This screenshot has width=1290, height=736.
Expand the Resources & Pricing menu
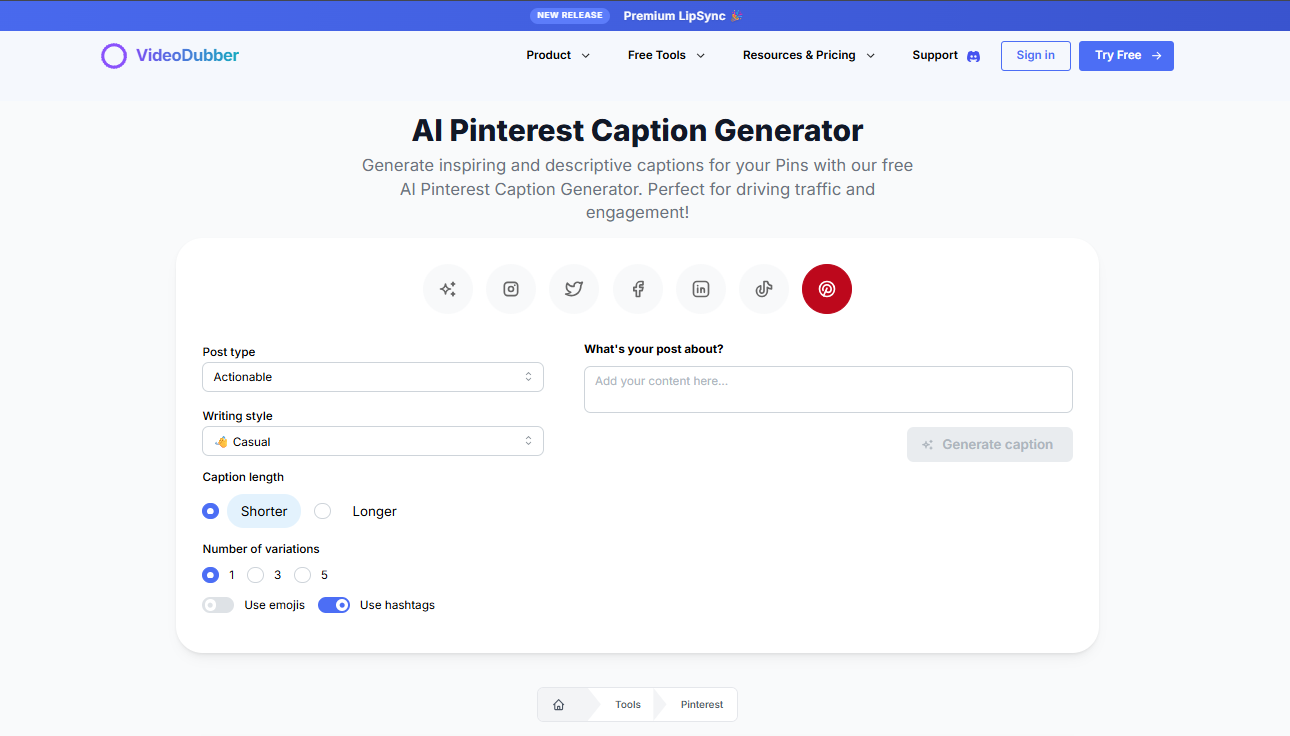point(809,55)
